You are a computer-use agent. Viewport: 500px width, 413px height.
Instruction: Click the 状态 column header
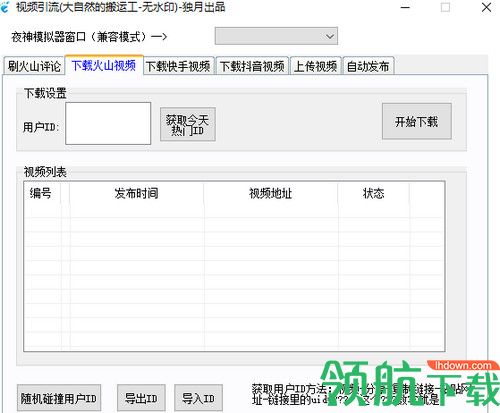374,193
